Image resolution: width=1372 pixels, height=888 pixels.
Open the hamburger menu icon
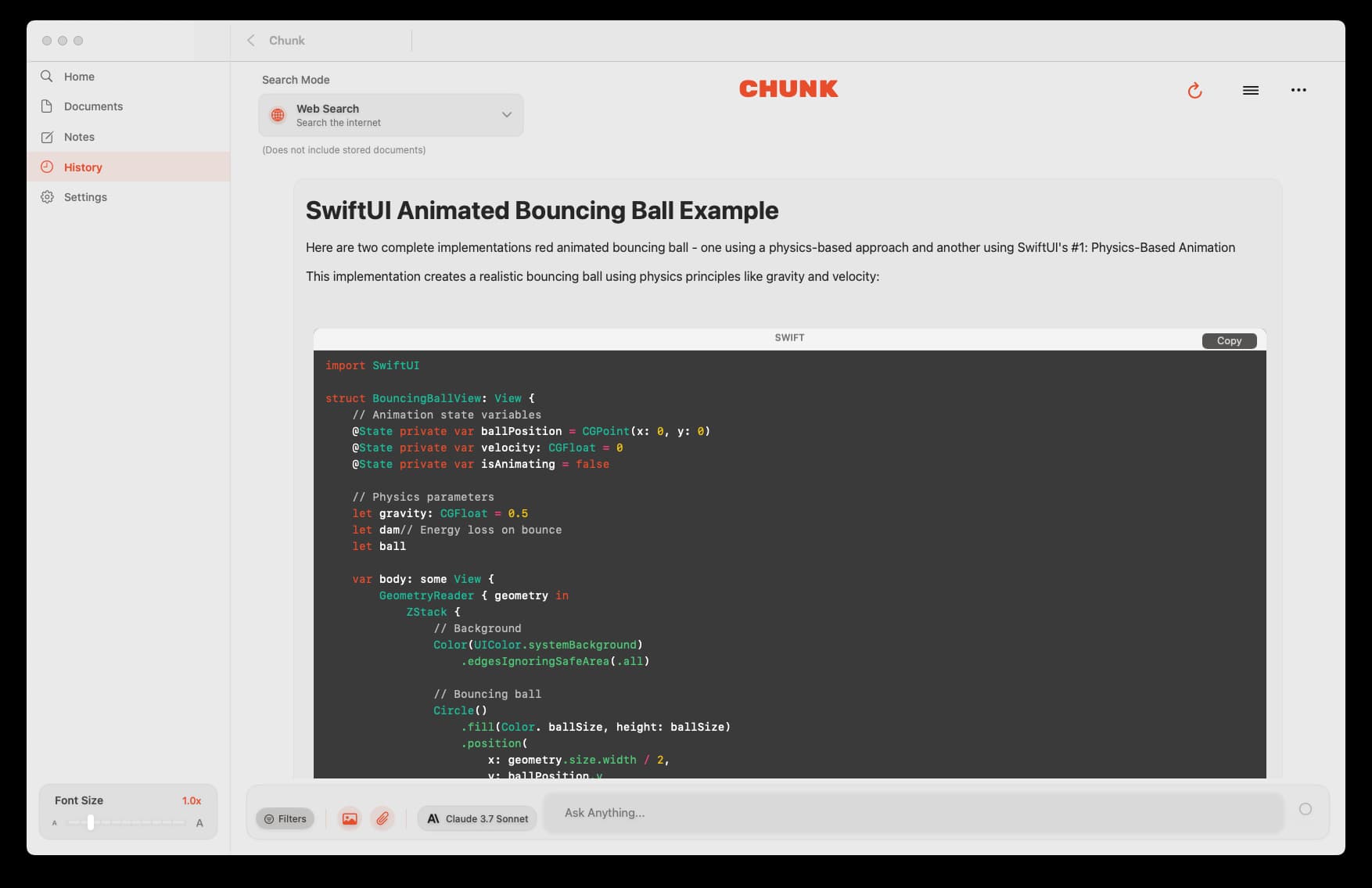tap(1251, 90)
